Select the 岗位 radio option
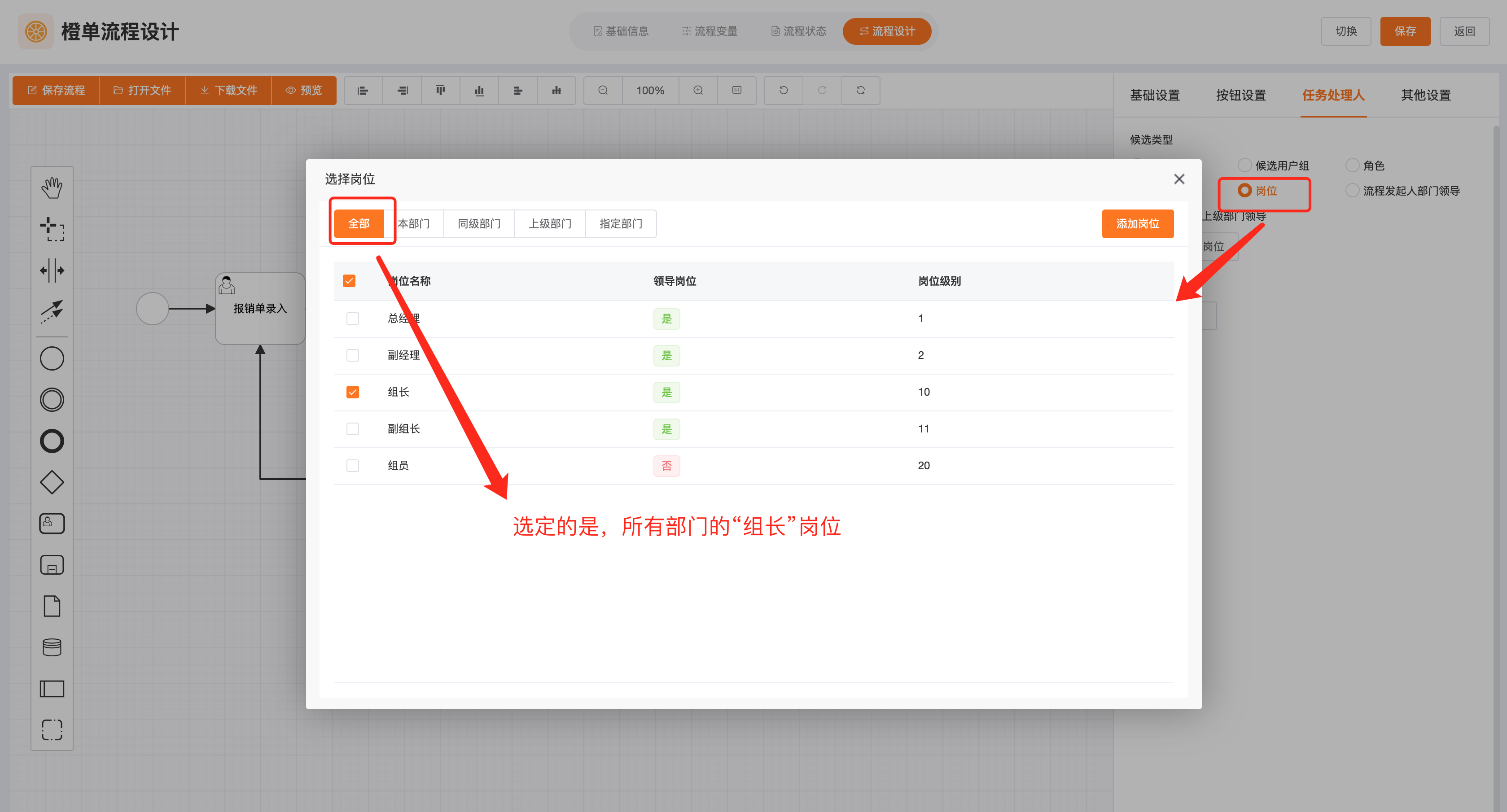 1257,191
